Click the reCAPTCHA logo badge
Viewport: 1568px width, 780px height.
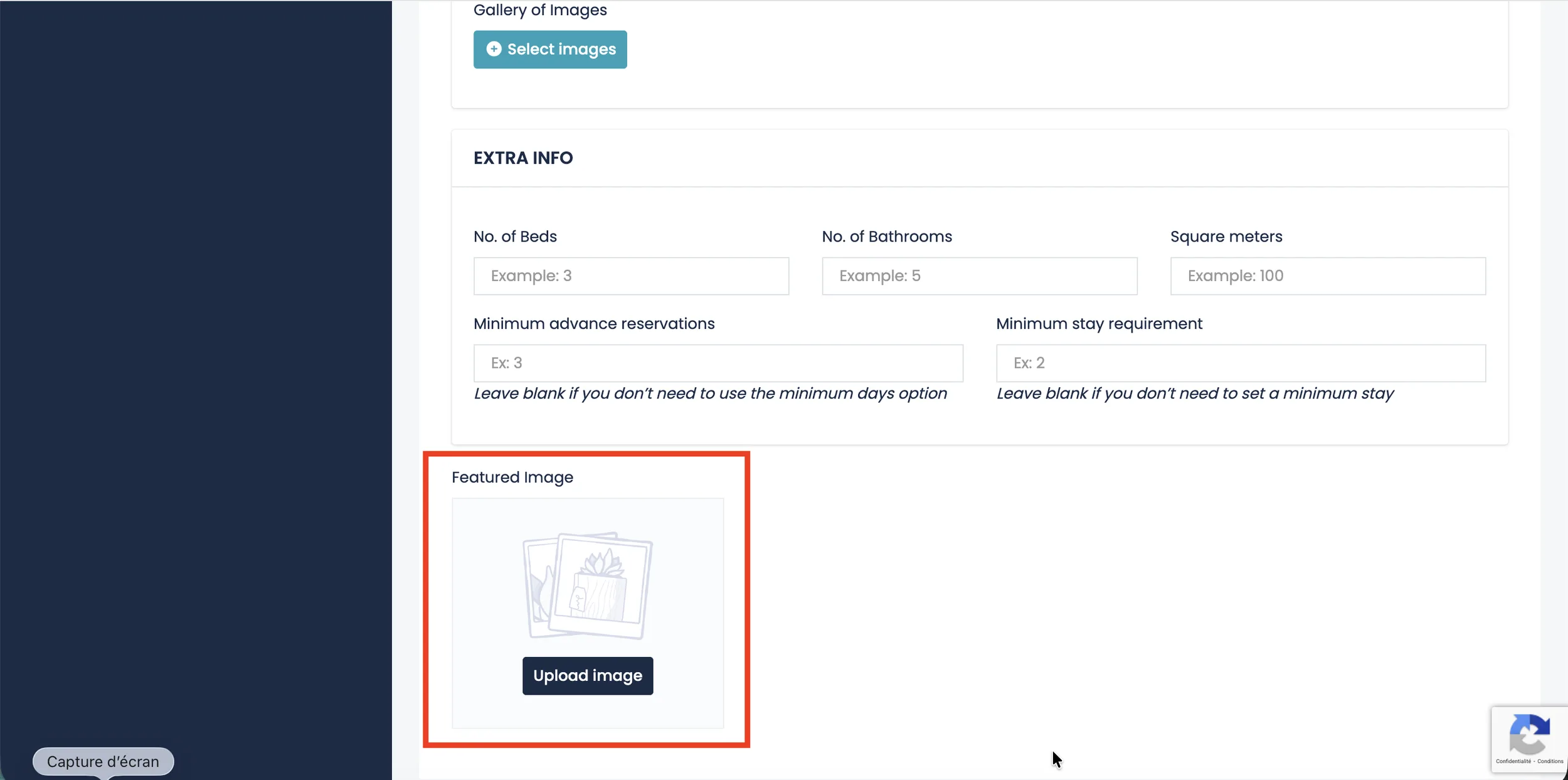coord(1529,734)
